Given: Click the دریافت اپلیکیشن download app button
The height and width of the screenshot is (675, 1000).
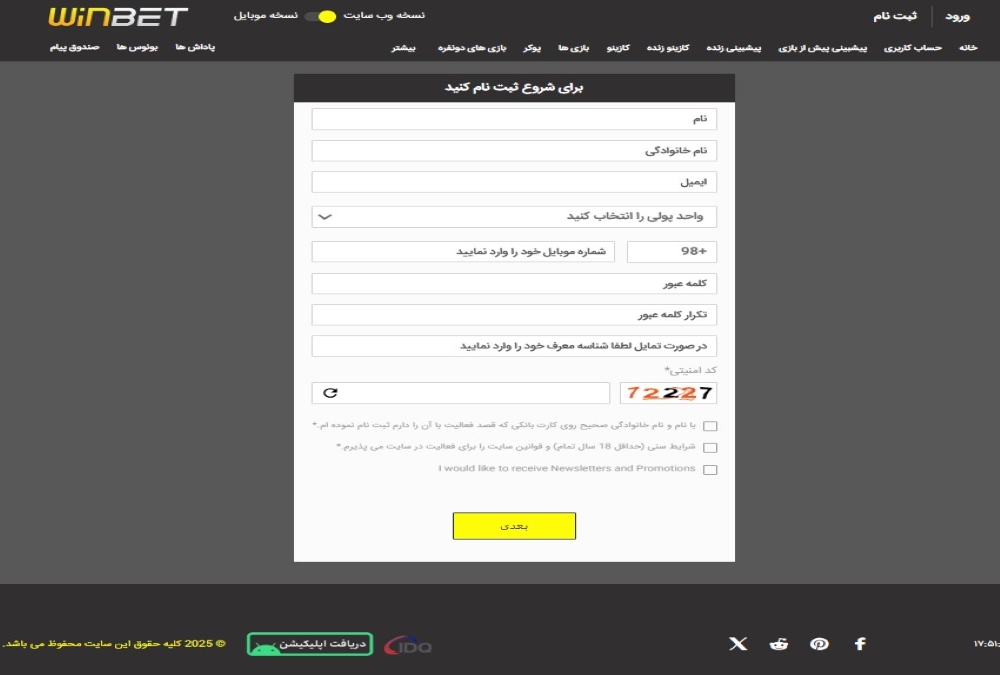Looking at the screenshot, I should [310, 644].
